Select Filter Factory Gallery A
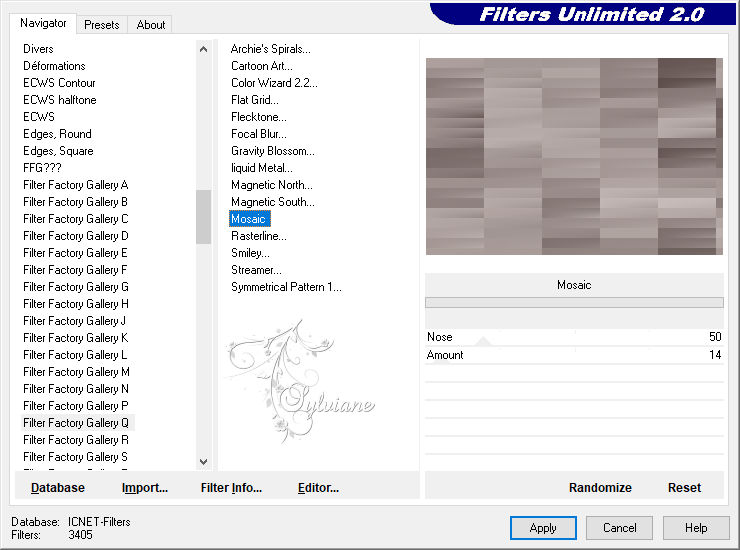This screenshot has height=550, width=740. pyautogui.click(x=76, y=185)
